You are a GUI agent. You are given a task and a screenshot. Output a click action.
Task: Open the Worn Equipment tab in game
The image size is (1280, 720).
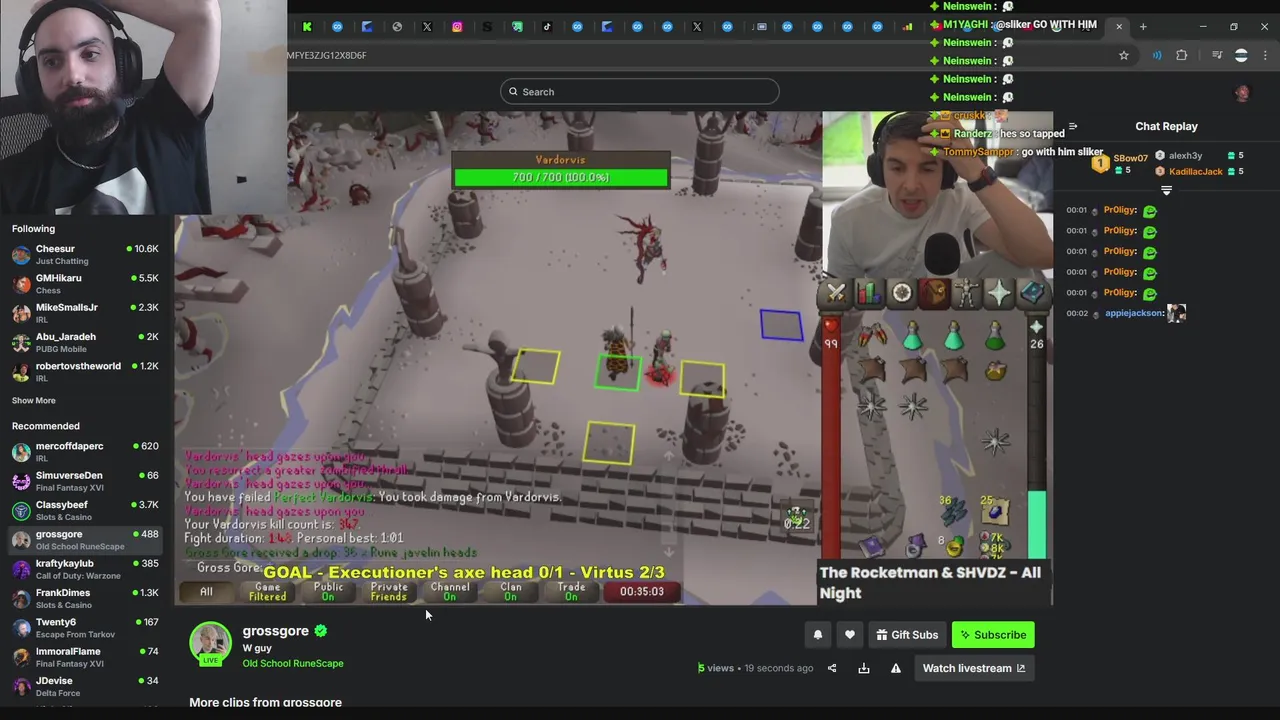tap(967, 293)
